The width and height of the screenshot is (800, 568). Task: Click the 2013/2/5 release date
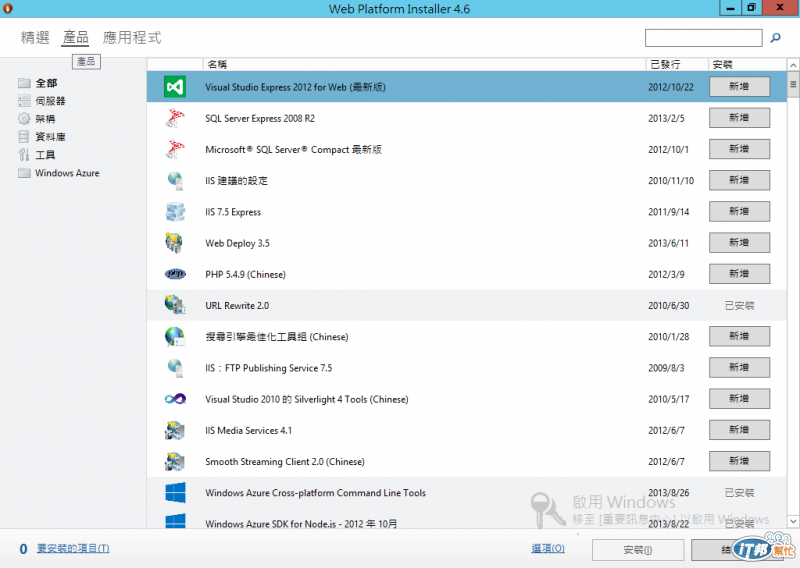click(x=666, y=118)
